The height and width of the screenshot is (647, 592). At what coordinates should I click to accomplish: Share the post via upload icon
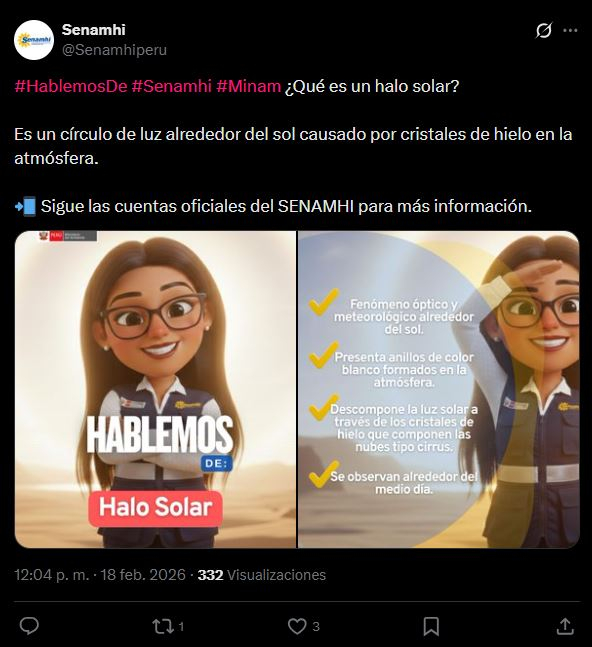click(x=565, y=626)
